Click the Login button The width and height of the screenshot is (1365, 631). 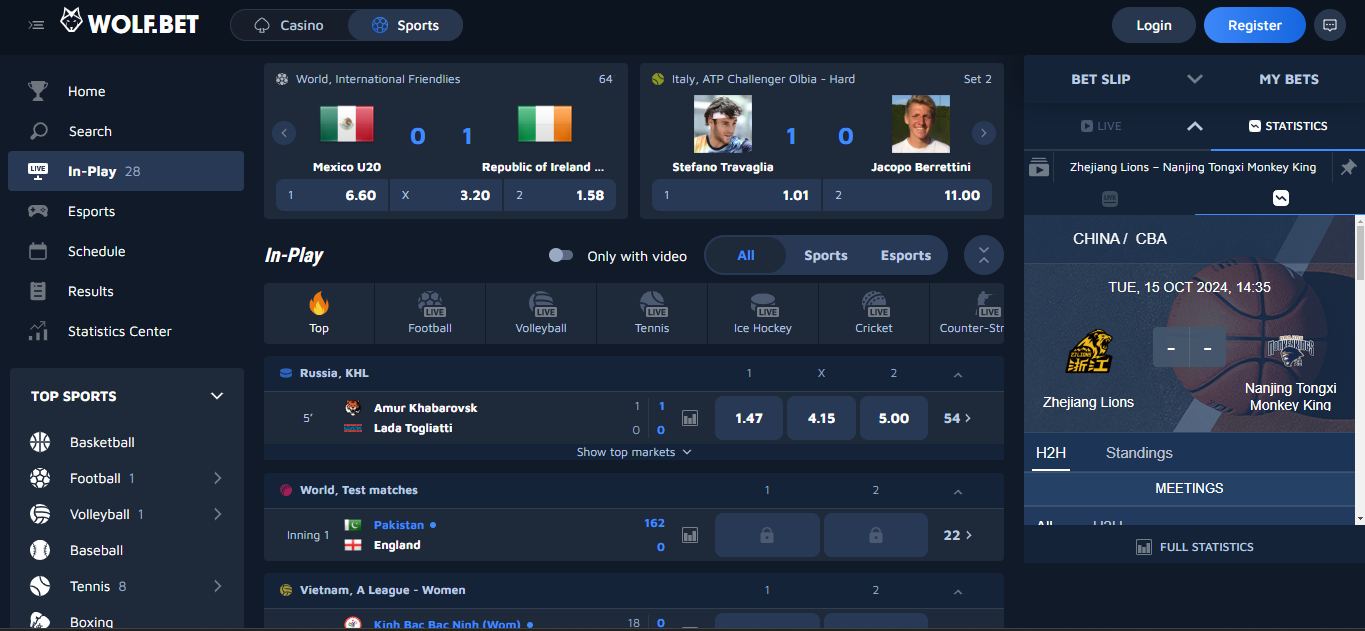(x=1154, y=25)
